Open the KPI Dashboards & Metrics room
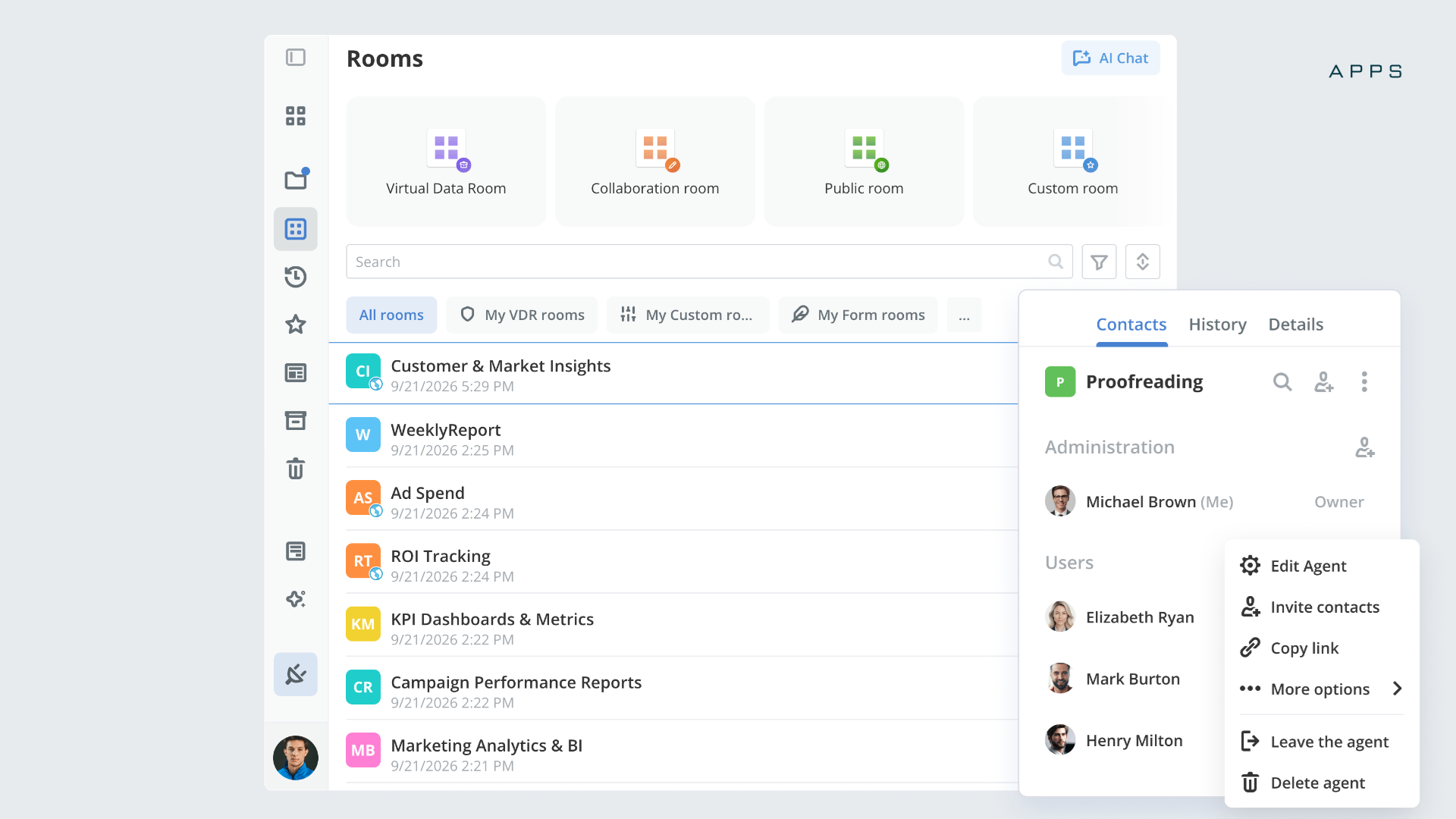The height and width of the screenshot is (819, 1456). point(673,624)
